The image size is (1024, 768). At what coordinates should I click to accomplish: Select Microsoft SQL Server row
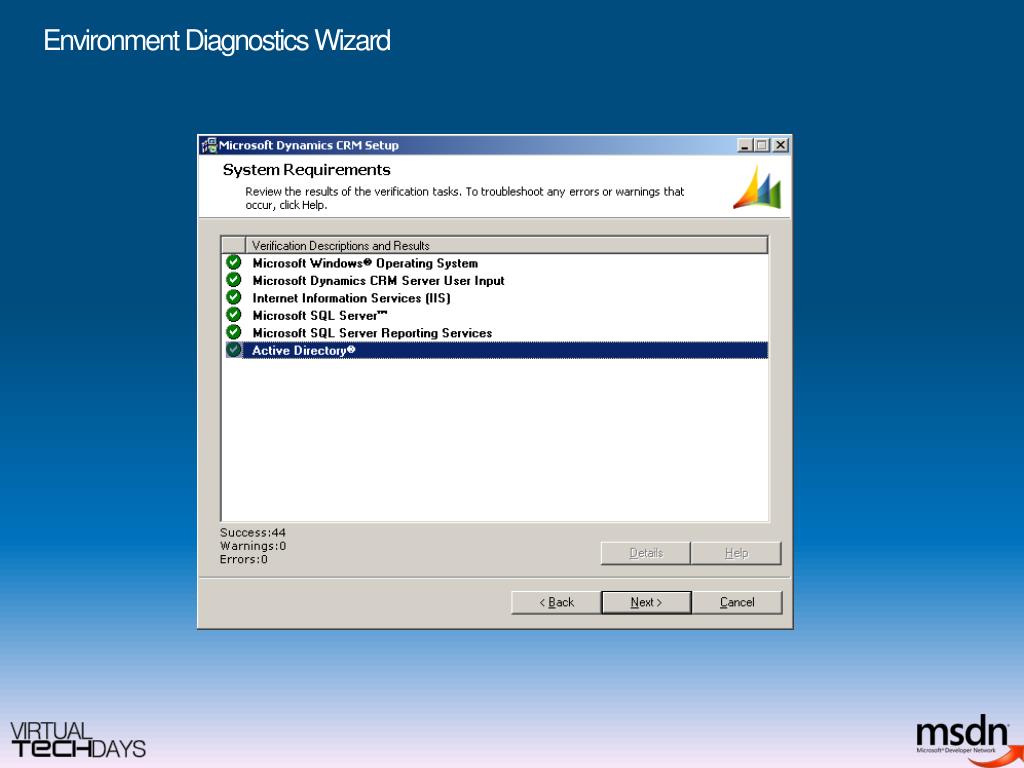[x=496, y=315]
